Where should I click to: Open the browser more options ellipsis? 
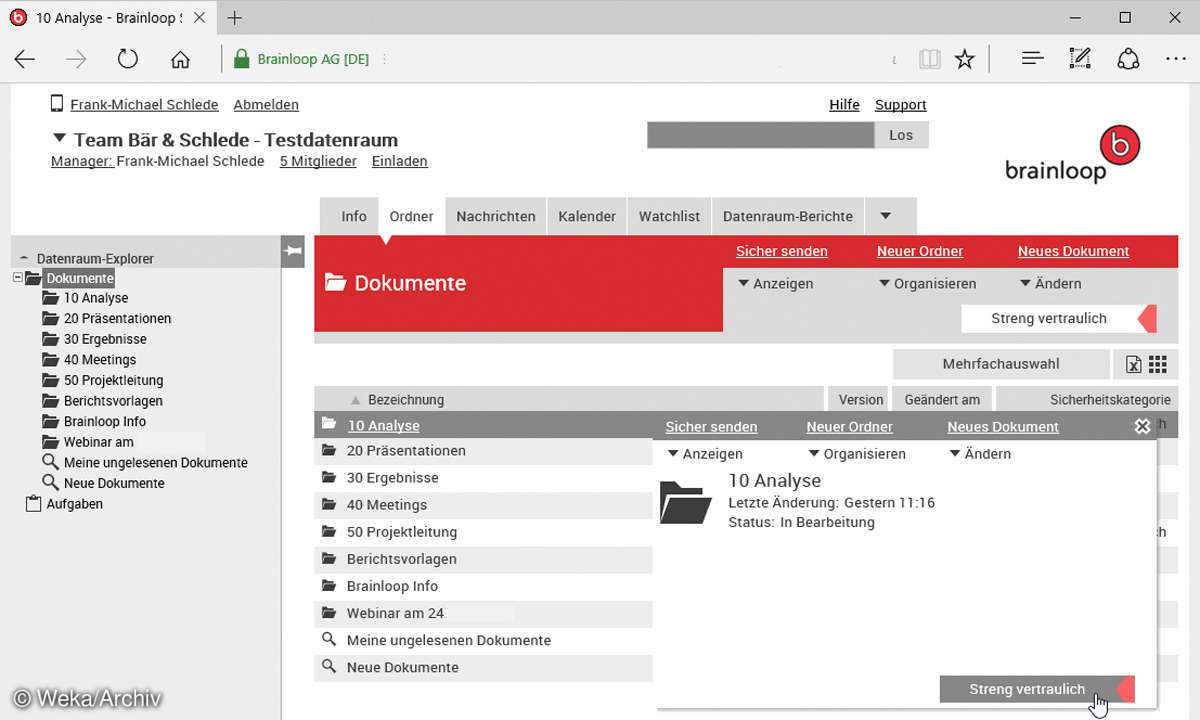pyautogui.click(x=1176, y=59)
